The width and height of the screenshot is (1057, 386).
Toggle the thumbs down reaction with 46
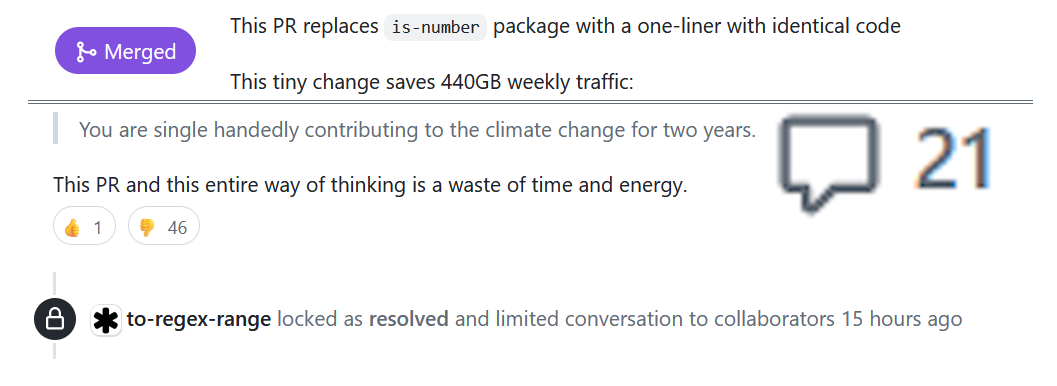click(x=164, y=228)
